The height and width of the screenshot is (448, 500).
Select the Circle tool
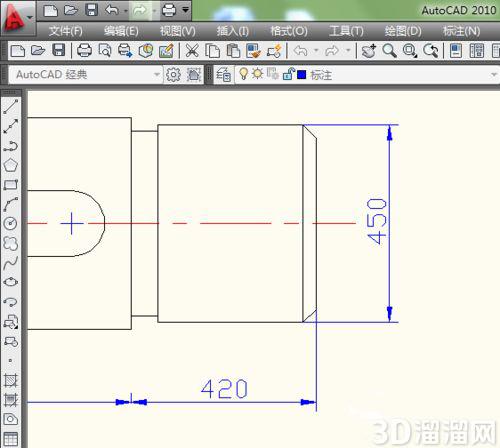(11, 223)
